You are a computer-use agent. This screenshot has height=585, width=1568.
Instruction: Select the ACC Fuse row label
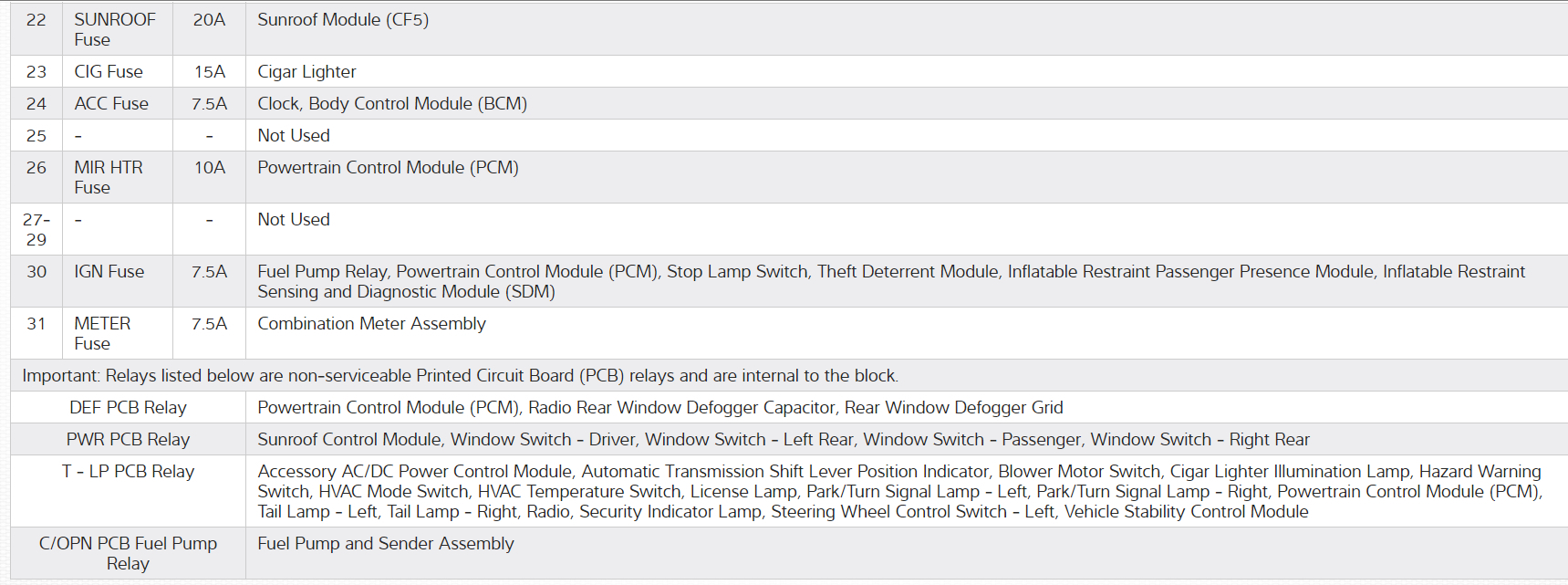pyautogui.click(x=111, y=103)
